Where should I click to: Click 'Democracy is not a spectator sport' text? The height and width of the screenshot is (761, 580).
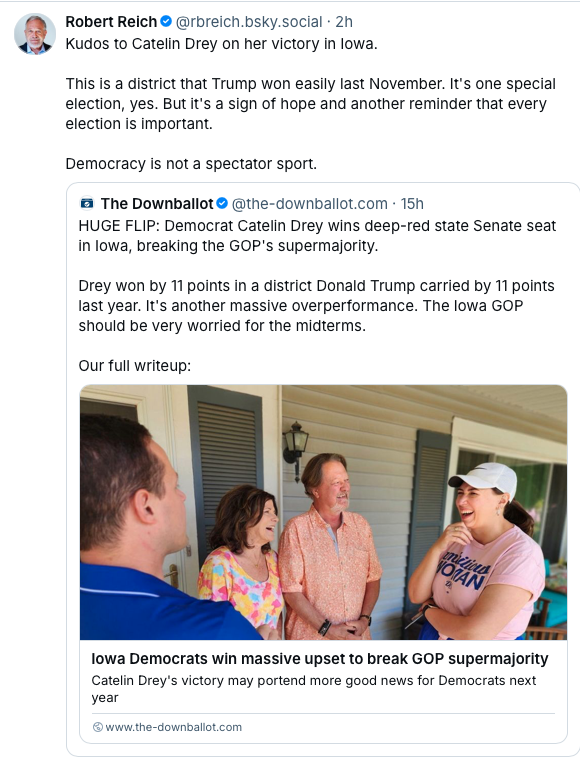tap(191, 164)
